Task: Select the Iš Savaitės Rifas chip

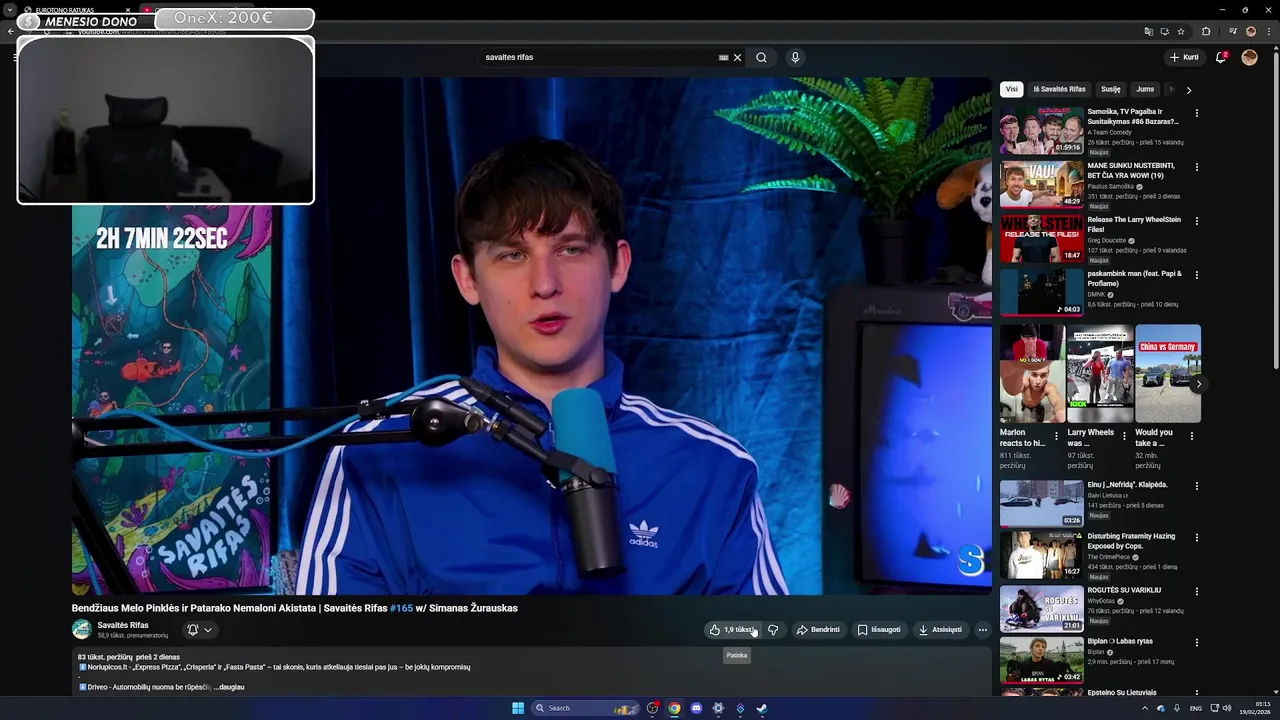Action: pyautogui.click(x=1059, y=89)
